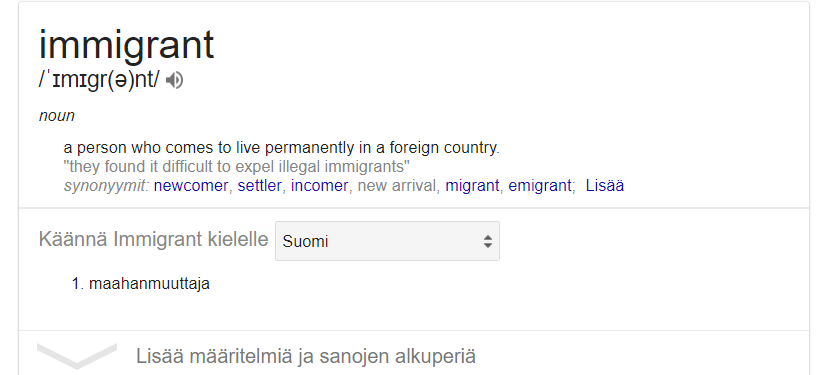Open the synonym link newcomer
Image resolution: width=820 pixels, height=375 pixels.
point(191,186)
